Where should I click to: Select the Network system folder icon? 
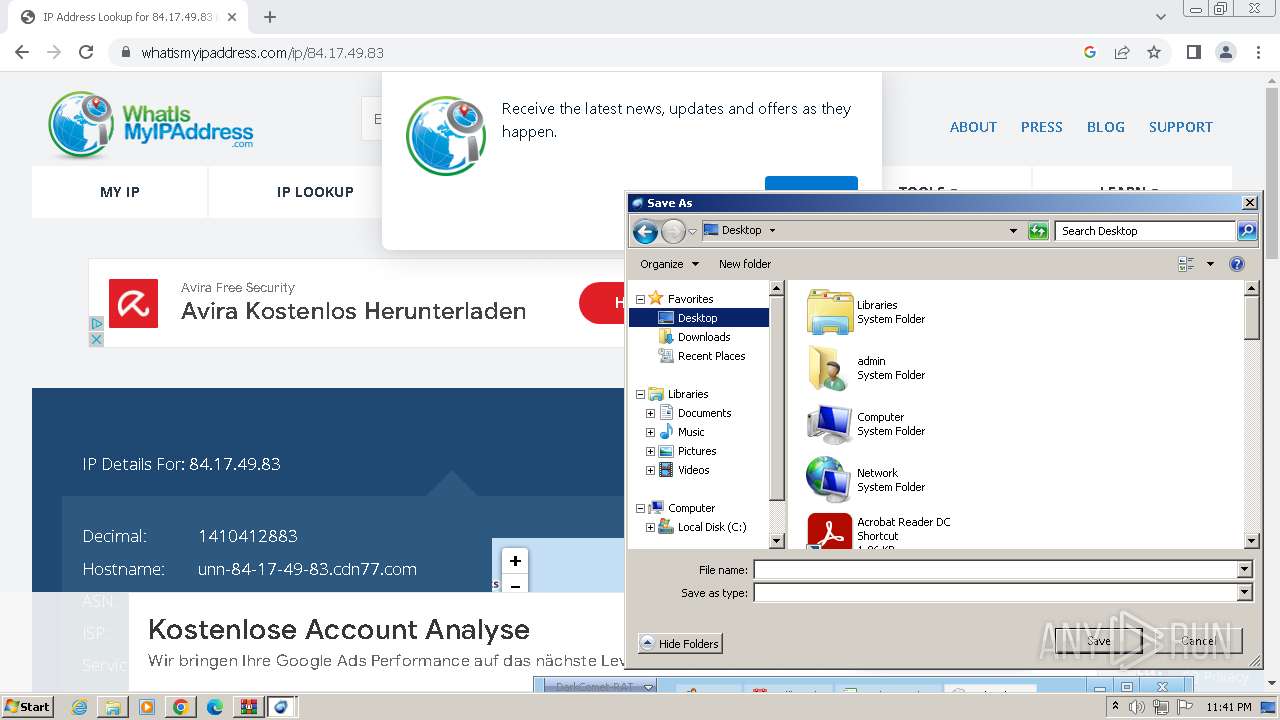[830, 480]
